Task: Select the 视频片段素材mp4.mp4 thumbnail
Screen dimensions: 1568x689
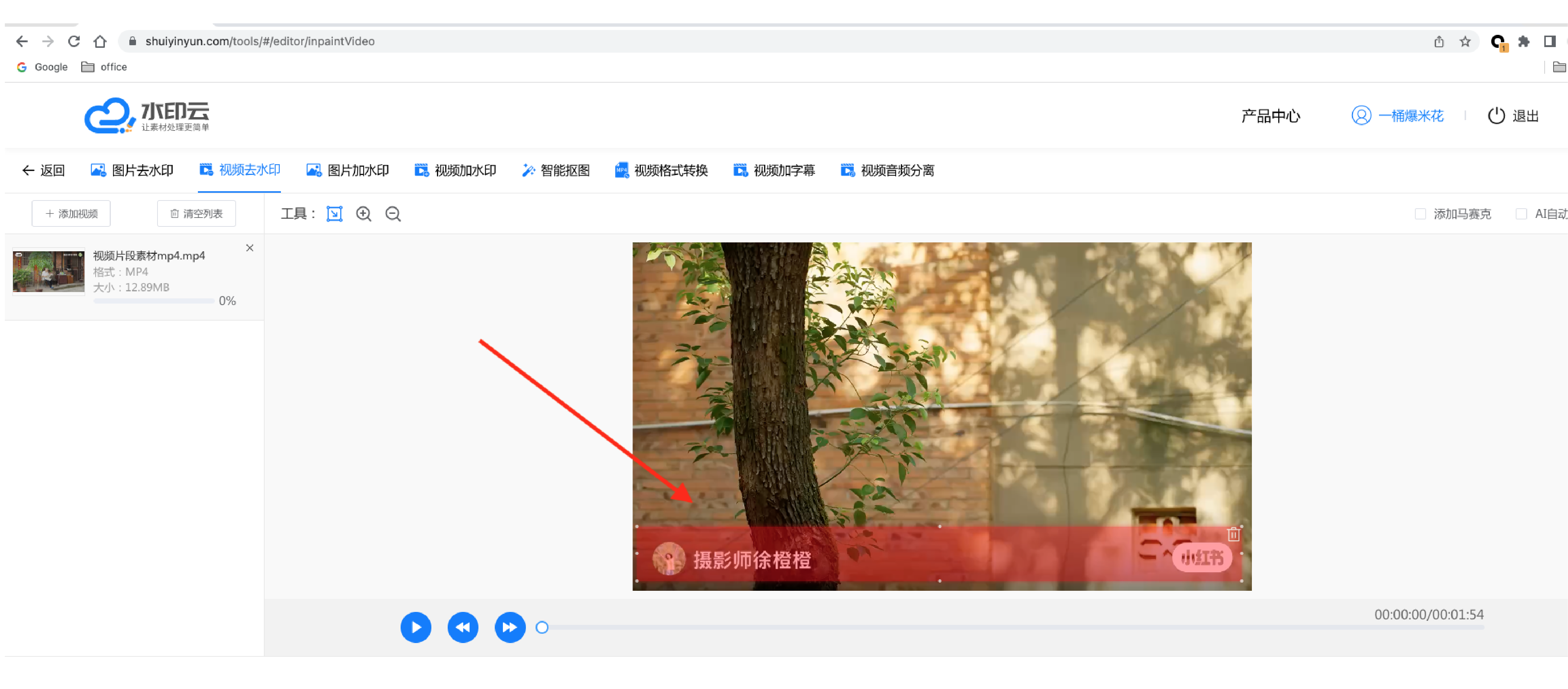Action: pos(49,271)
